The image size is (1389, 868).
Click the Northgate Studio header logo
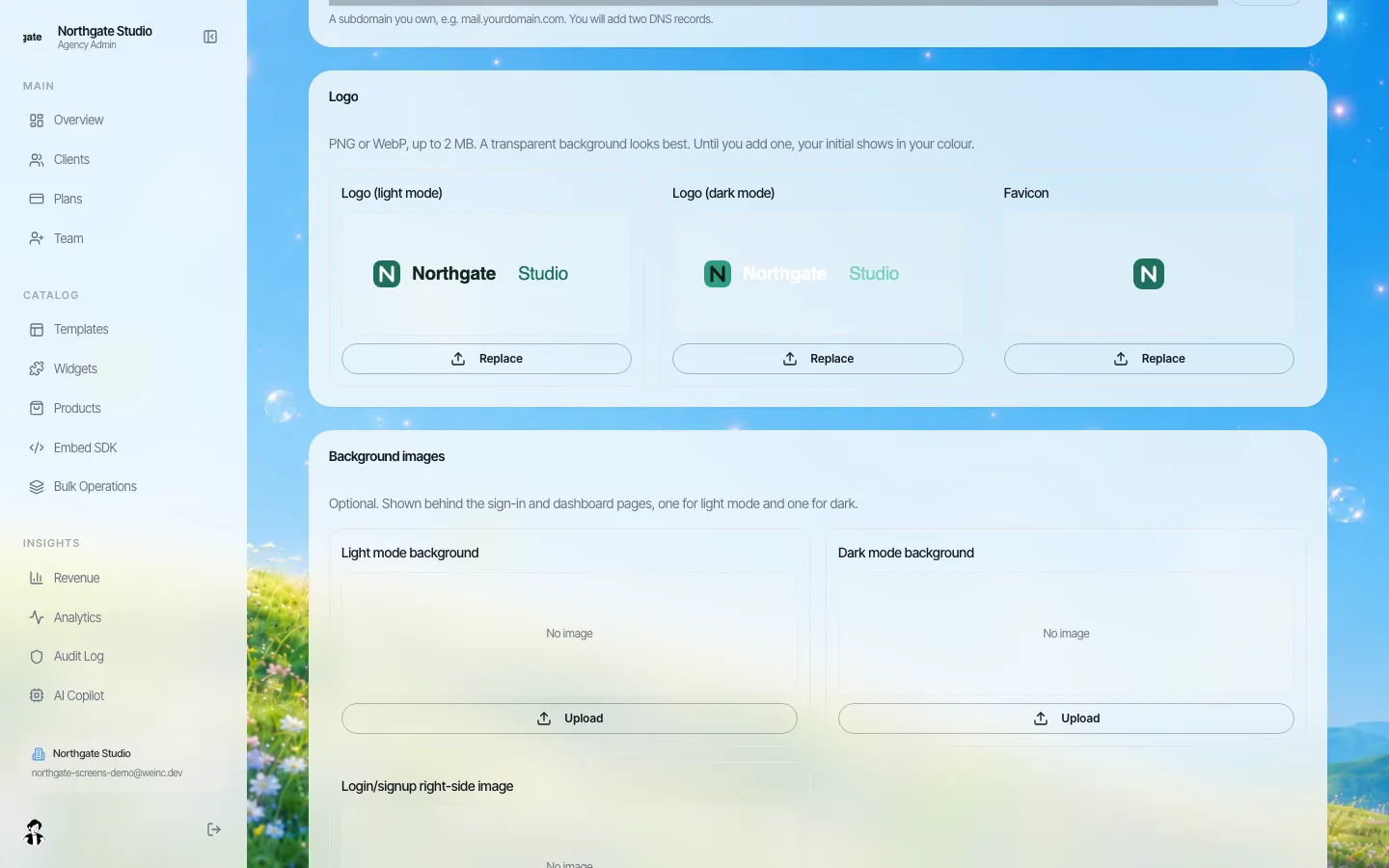33,37
